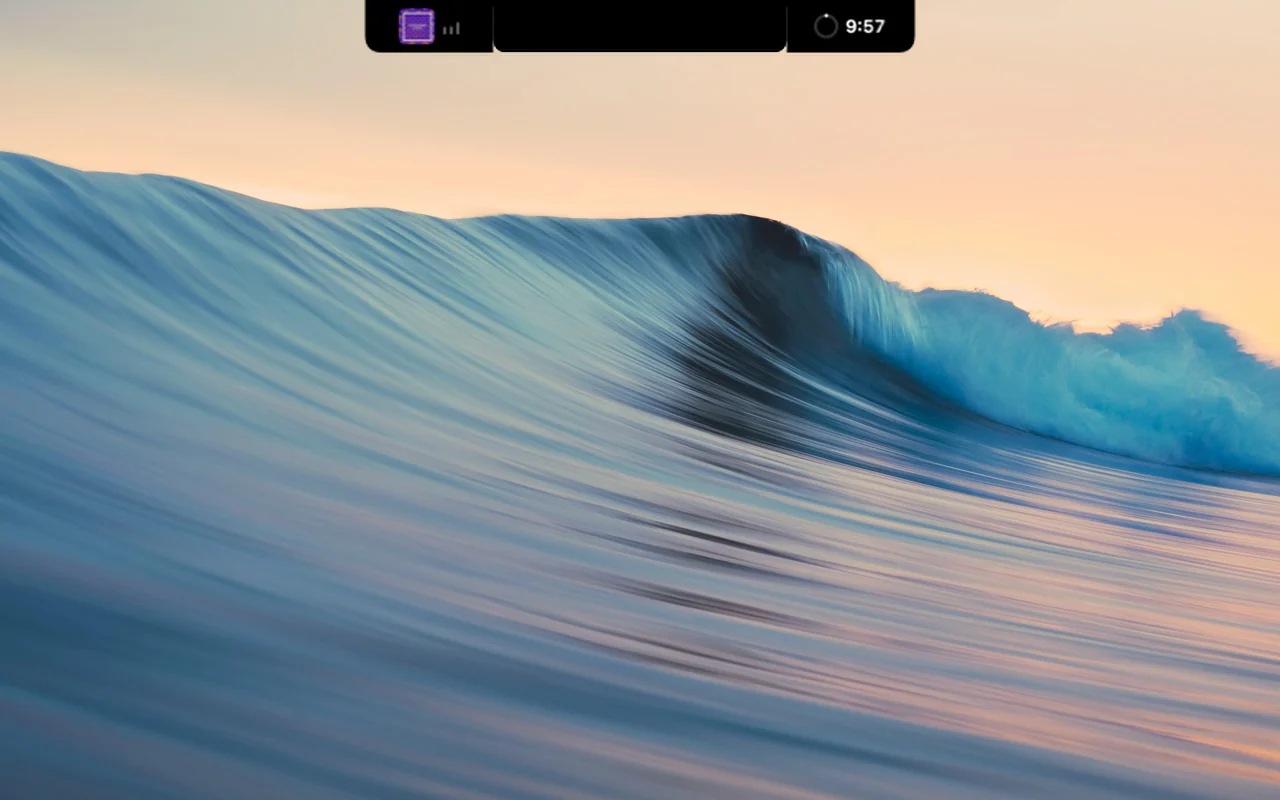The height and width of the screenshot is (800, 1280).
Task: Show the media player from purple cover
Action: 416,26
